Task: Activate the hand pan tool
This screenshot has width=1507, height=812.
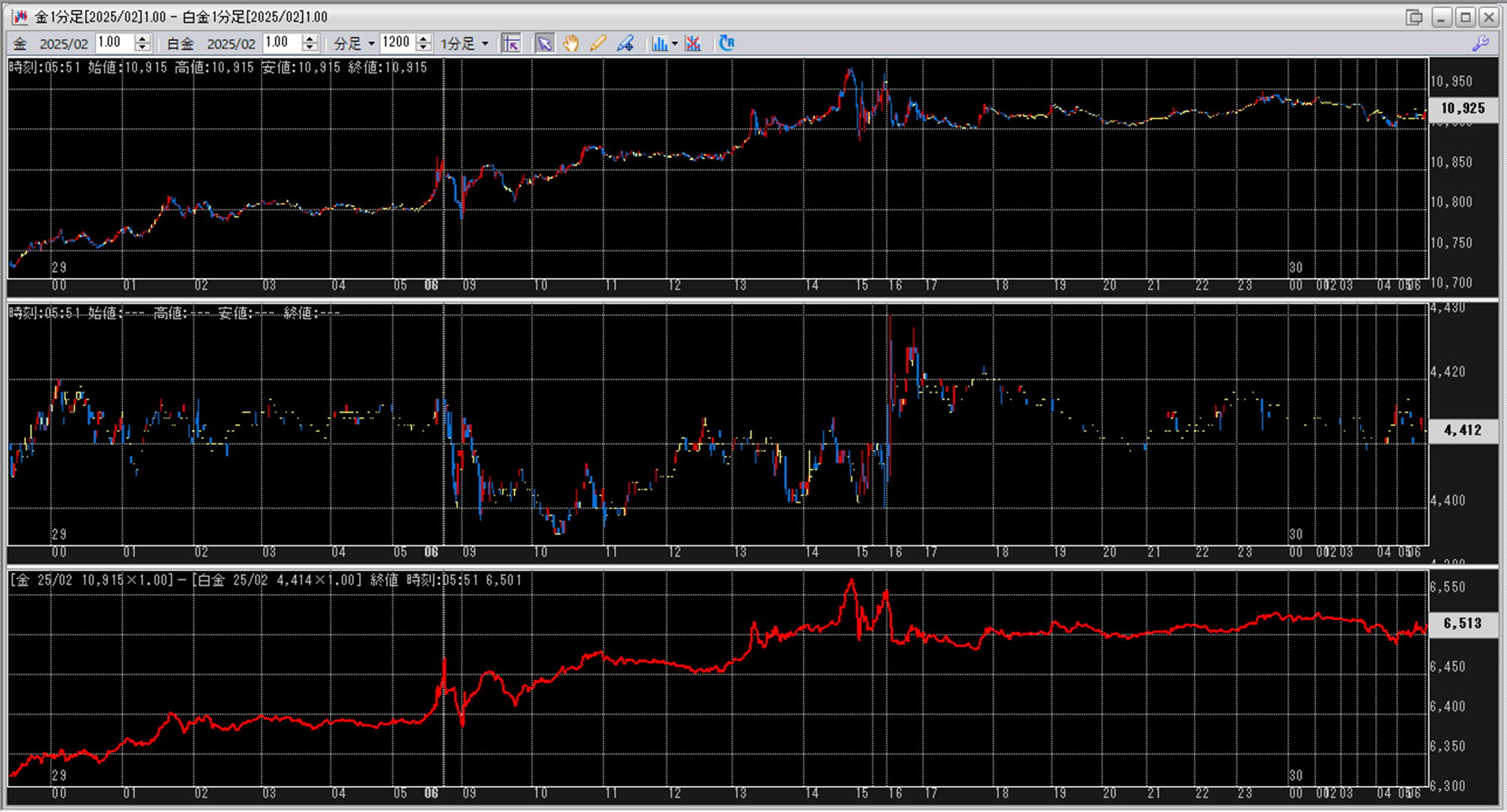Action: click(x=571, y=43)
